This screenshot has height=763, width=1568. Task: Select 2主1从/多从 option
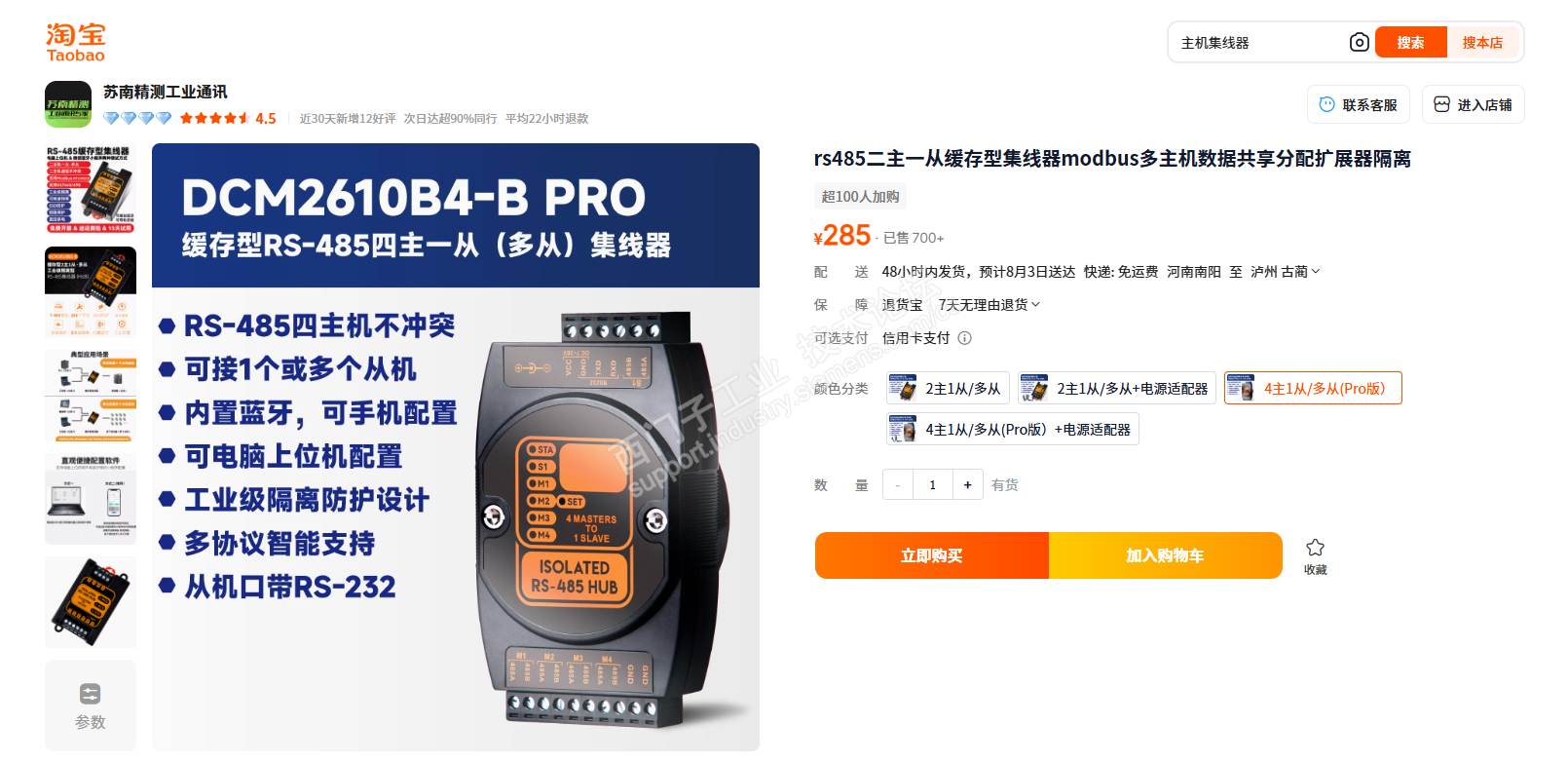point(948,388)
